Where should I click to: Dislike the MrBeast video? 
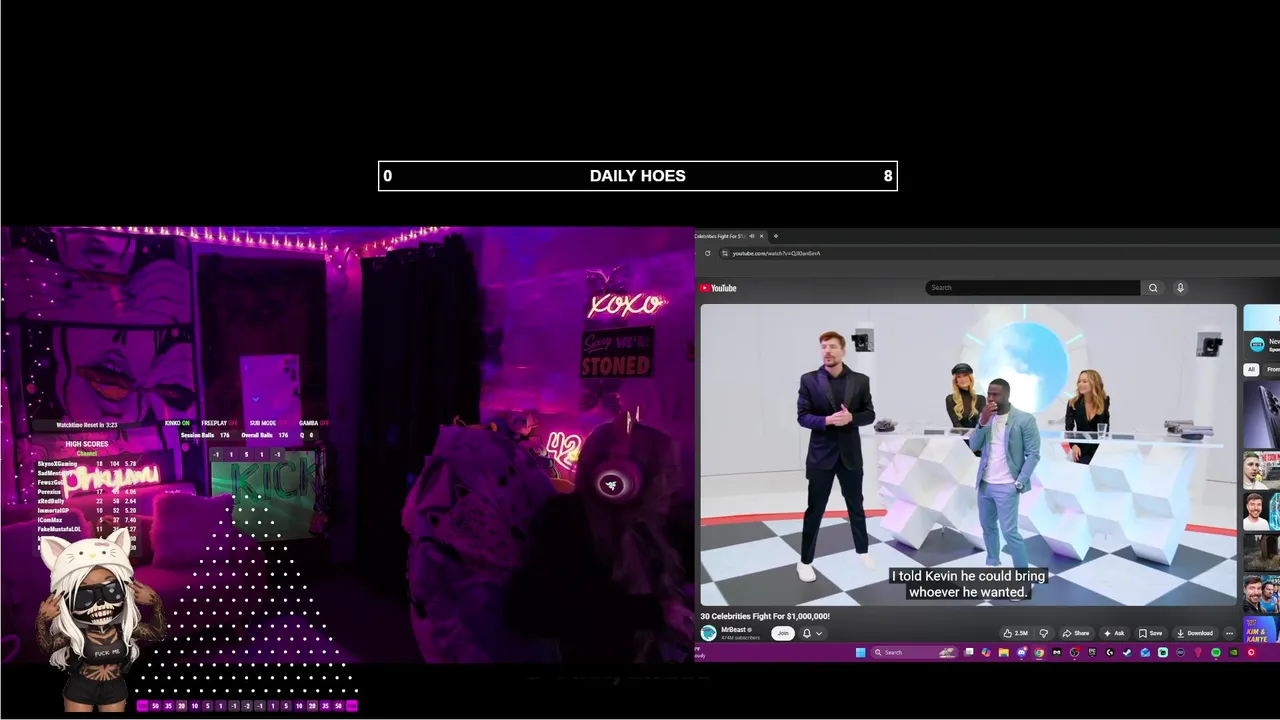pos(1044,633)
